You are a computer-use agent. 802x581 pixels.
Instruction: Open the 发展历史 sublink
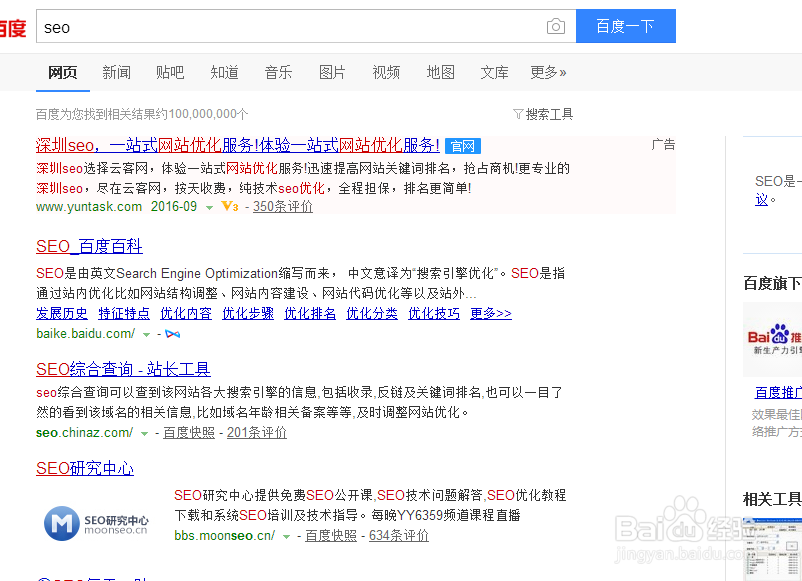point(62,314)
